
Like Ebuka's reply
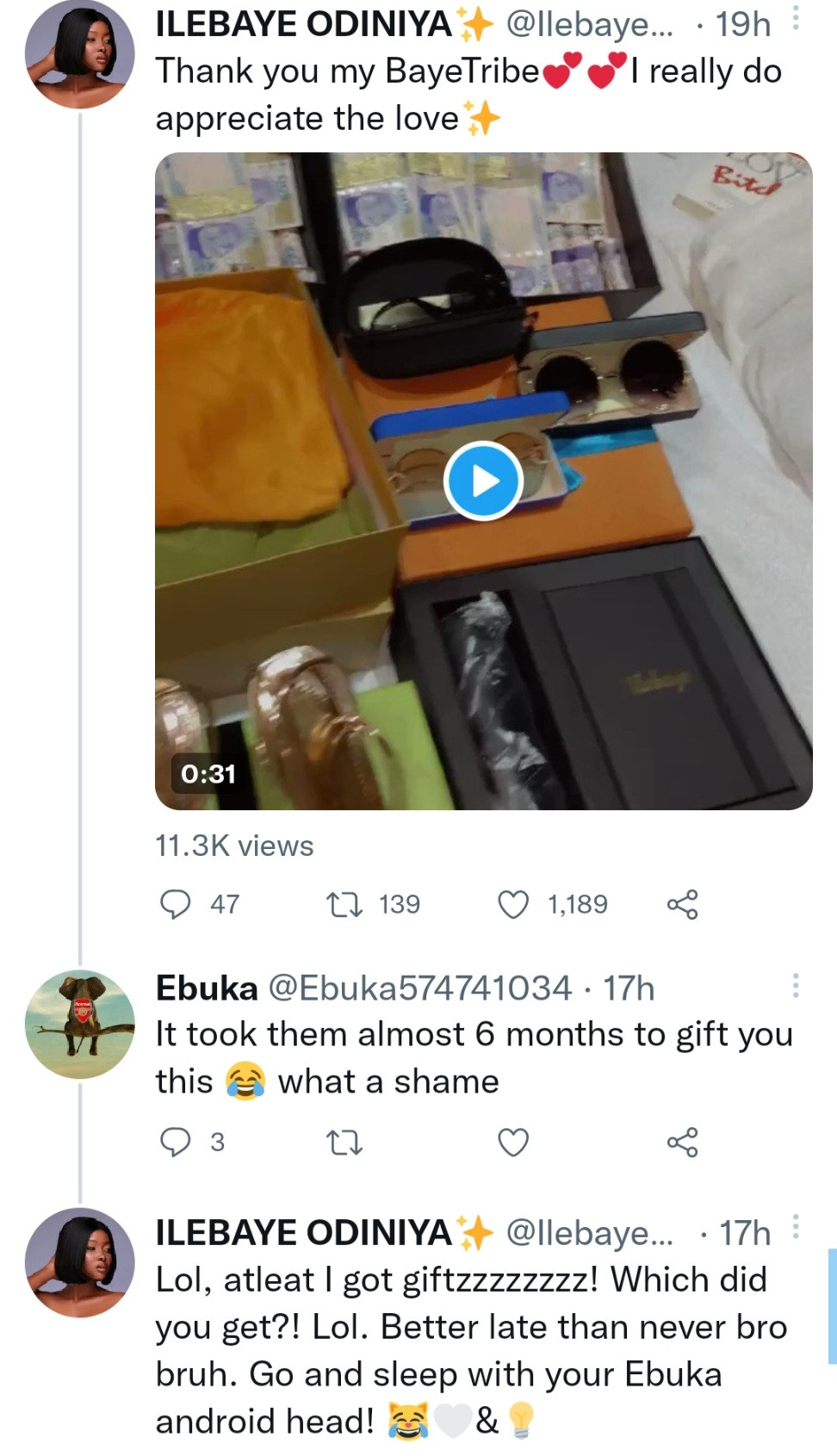pyautogui.click(x=514, y=1142)
